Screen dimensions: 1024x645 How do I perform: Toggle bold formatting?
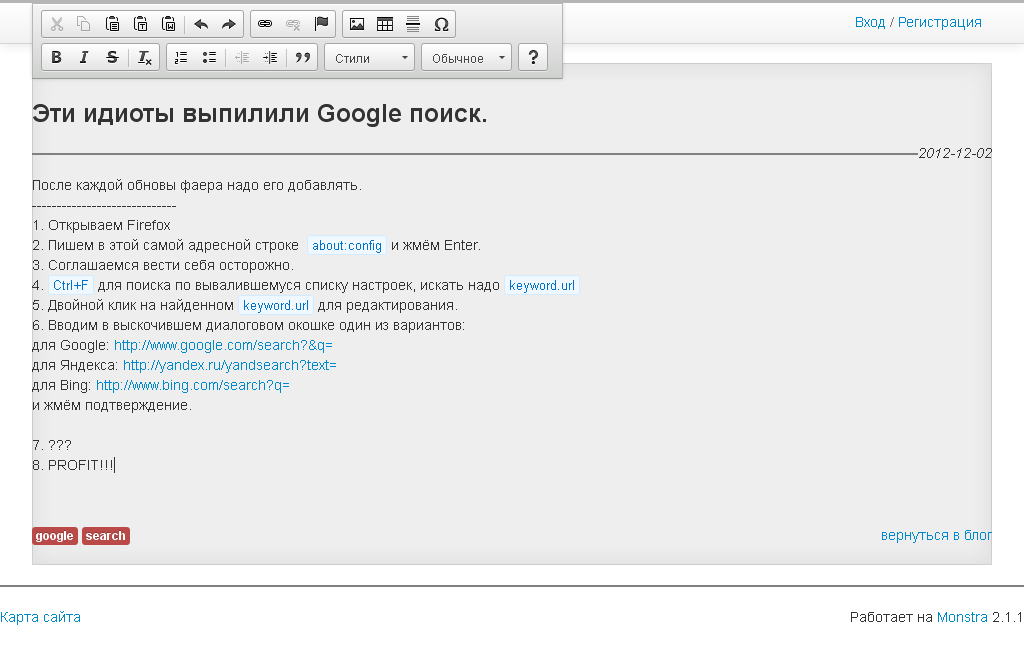pos(57,58)
